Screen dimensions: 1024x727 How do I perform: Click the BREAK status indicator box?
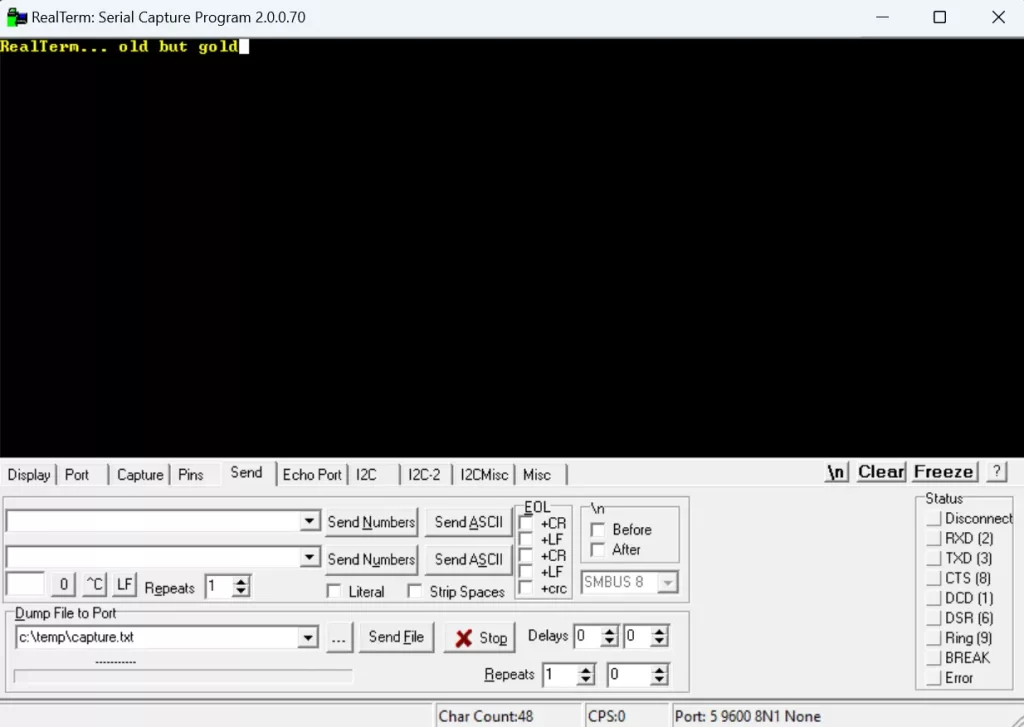tap(934, 658)
